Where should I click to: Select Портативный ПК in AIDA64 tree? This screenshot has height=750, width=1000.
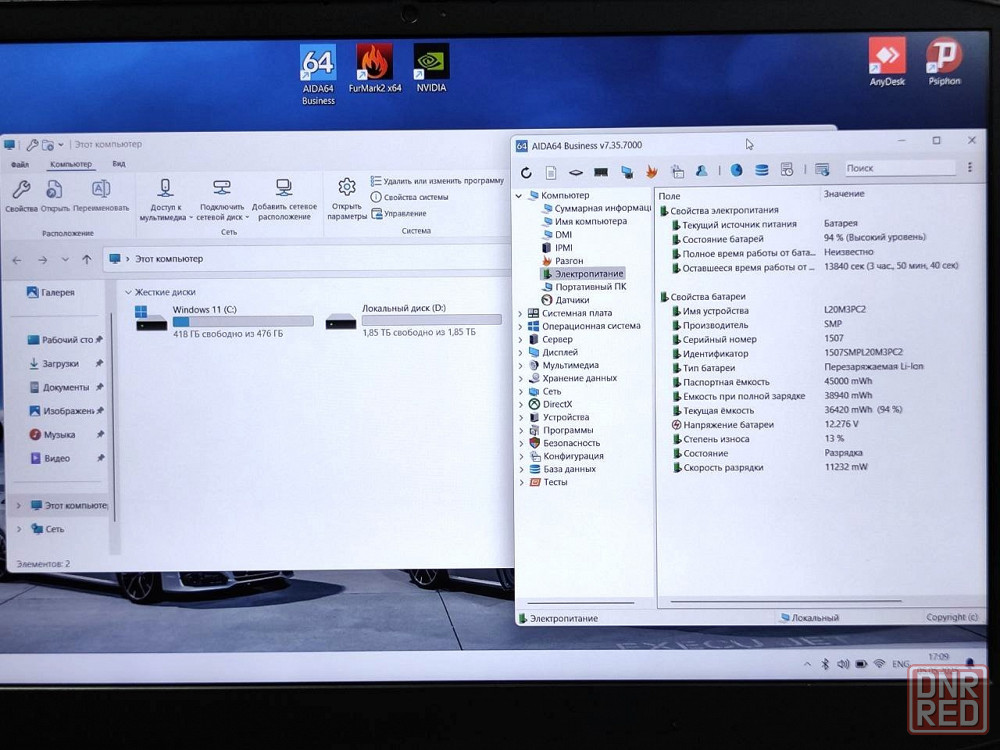click(584, 287)
